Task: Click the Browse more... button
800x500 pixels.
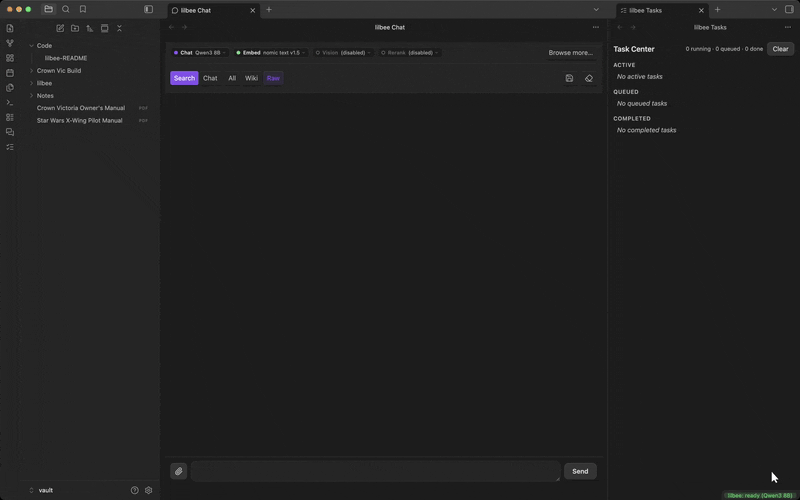Action: coord(570,53)
